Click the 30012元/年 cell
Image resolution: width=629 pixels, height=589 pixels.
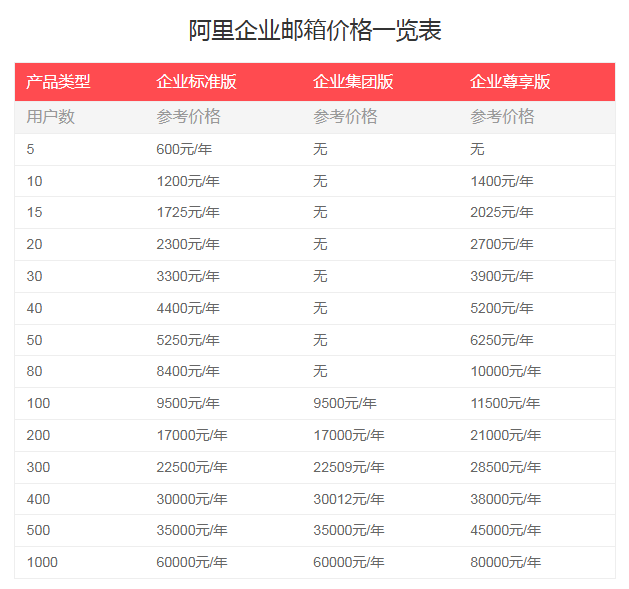(x=349, y=500)
